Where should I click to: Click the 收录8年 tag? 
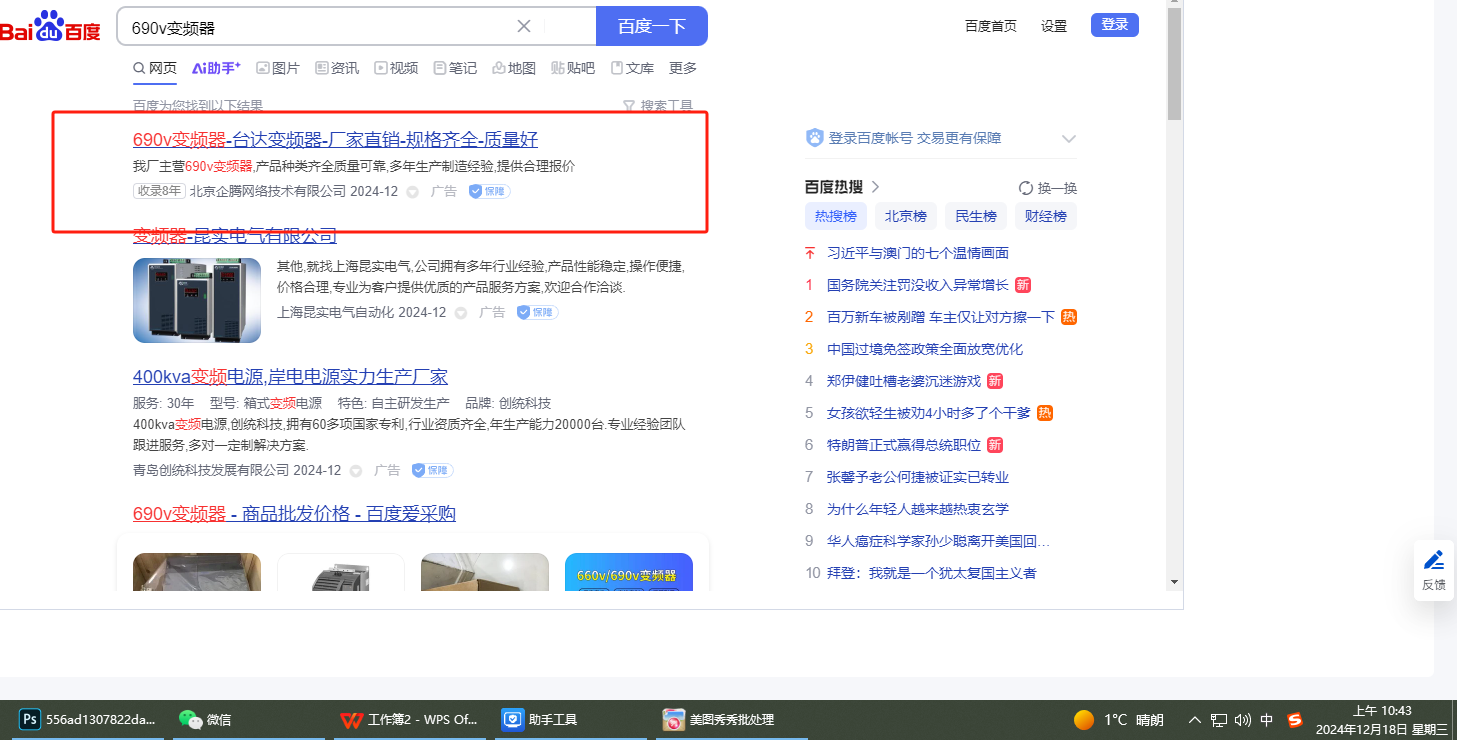(x=159, y=191)
